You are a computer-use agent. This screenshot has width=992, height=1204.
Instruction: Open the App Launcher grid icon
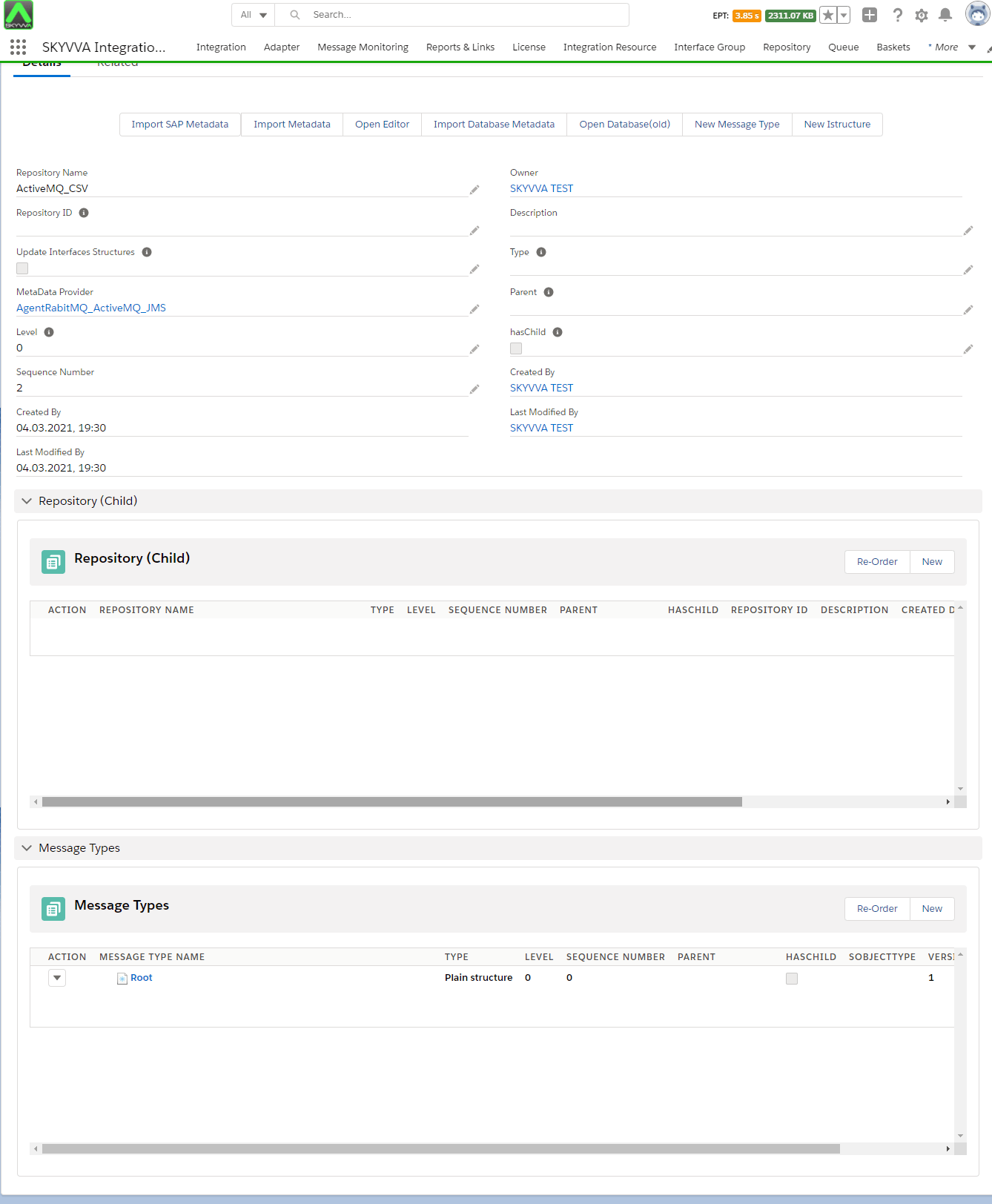click(x=18, y=47)
